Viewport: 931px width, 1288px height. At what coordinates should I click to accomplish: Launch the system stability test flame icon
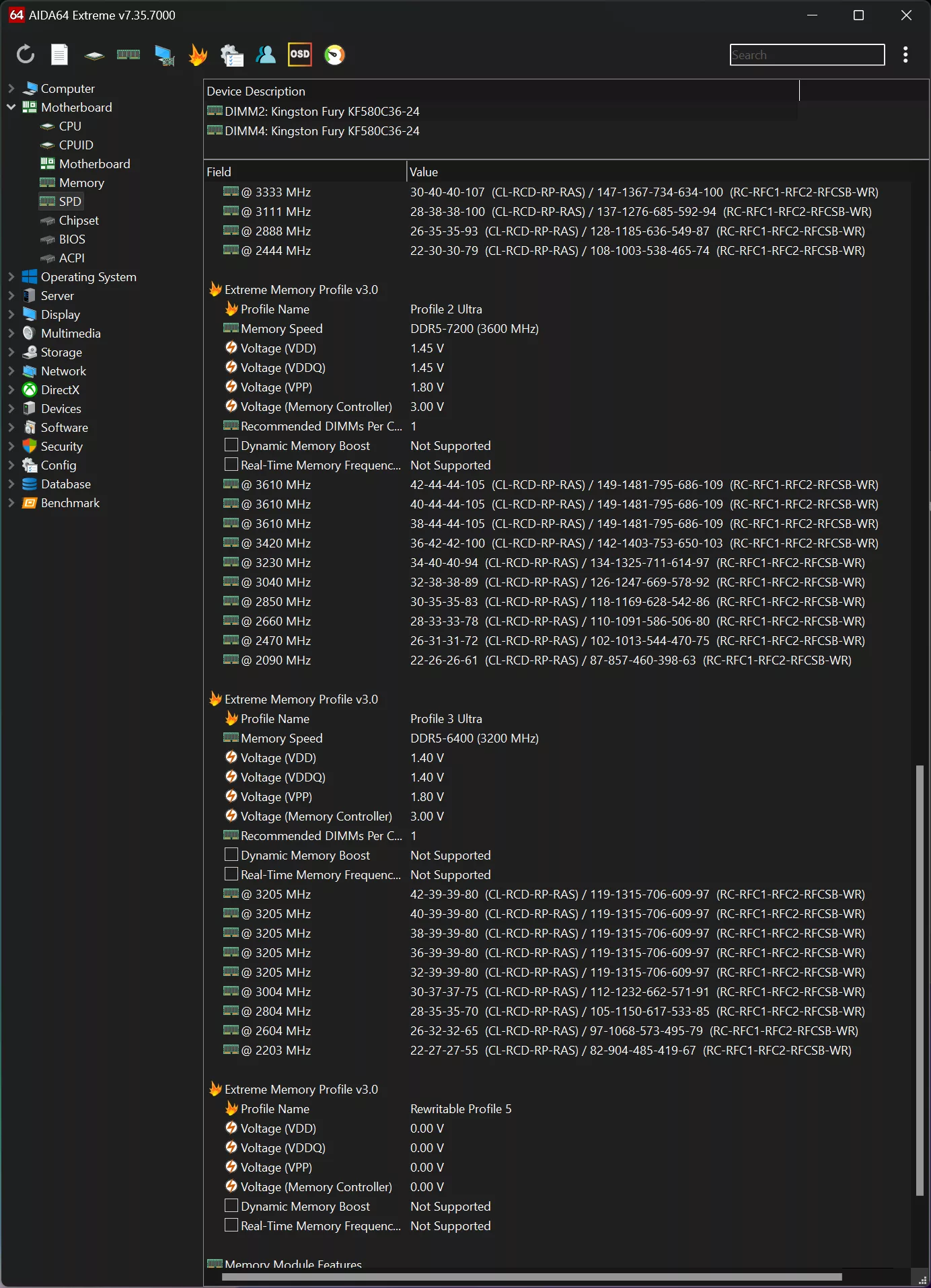198,54
